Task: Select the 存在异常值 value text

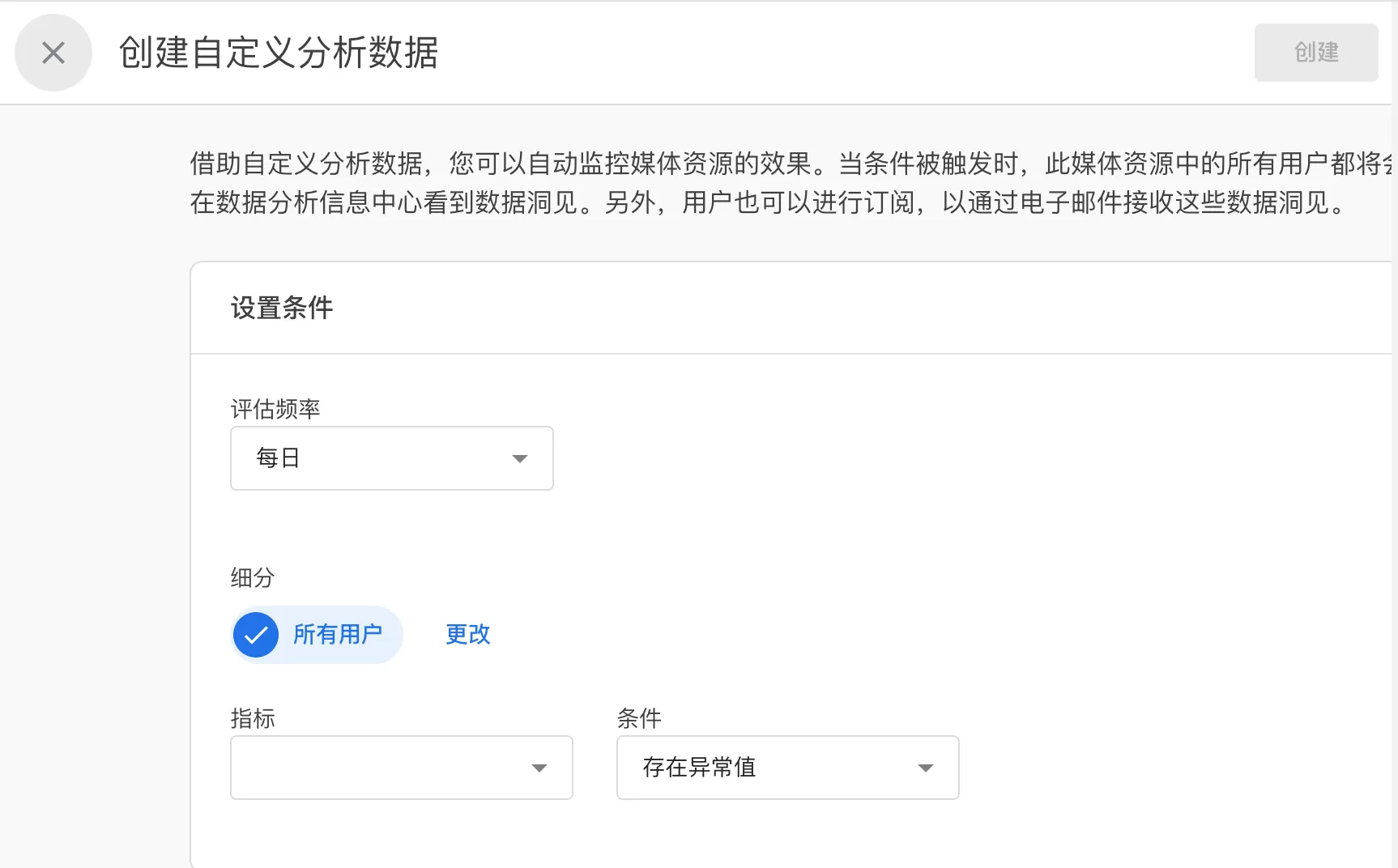Action: click(699, 768)
